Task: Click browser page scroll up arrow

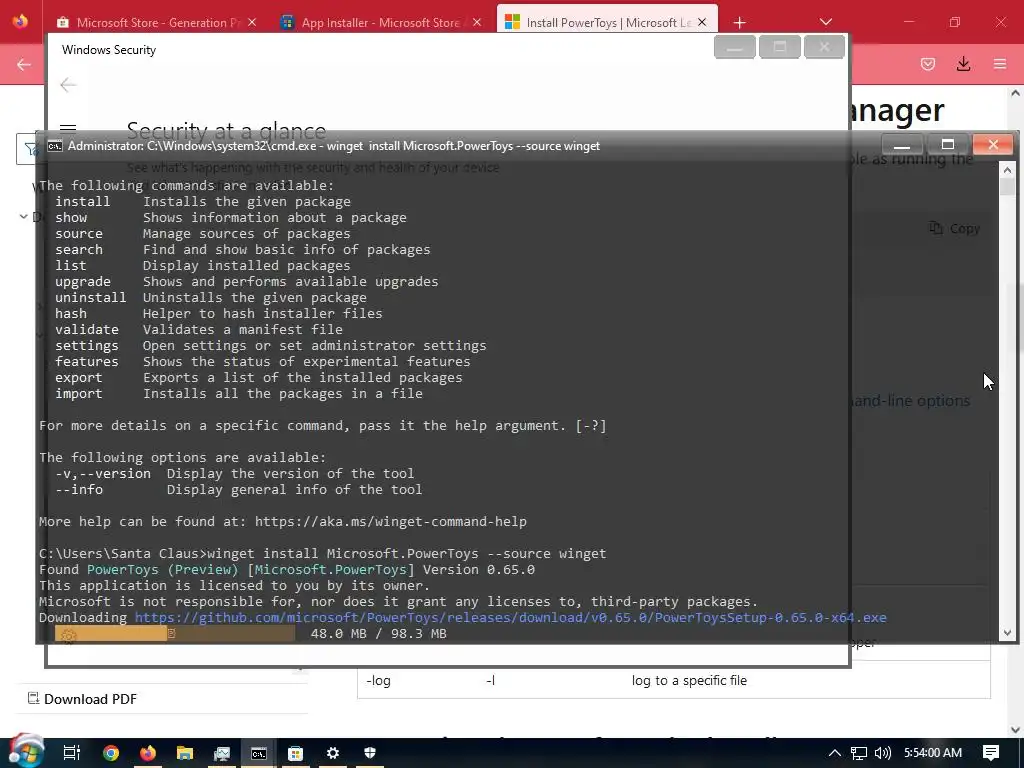Action: (1015, 93)
